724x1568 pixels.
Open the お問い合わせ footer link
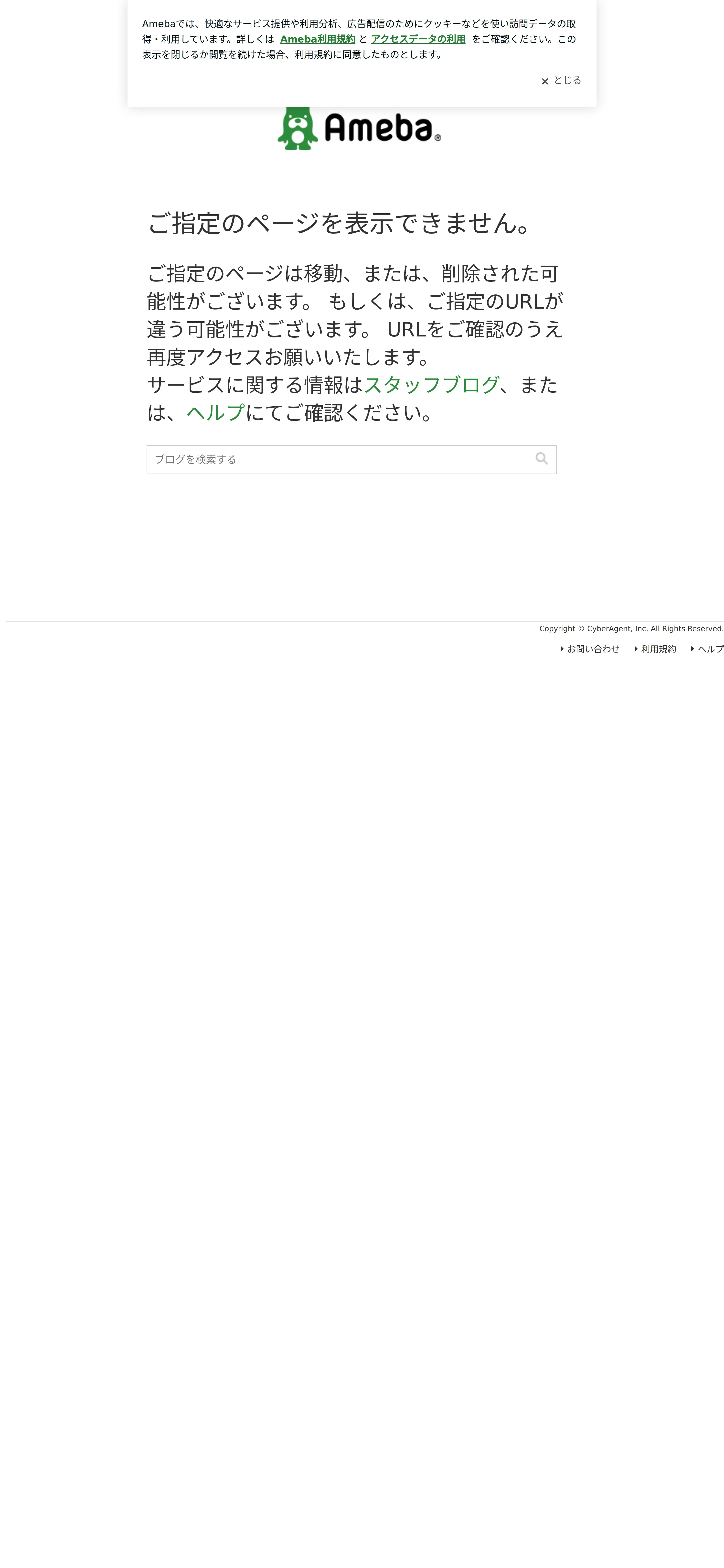[x=593, y=649]
